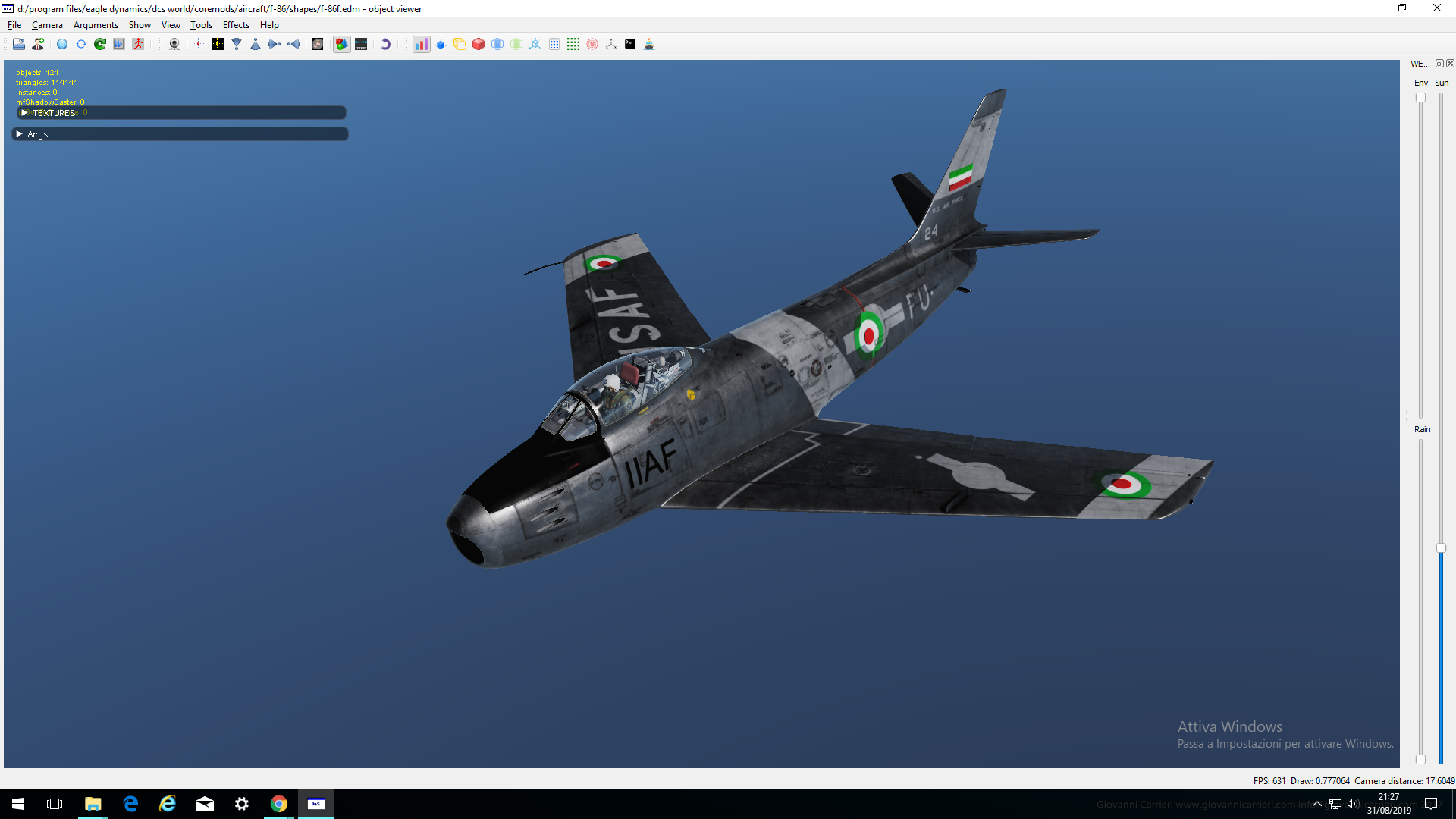Image resolution: width=1456 pixels, height=819 pixels.
Task: Open the Help menu
Action: coord(269,25)
